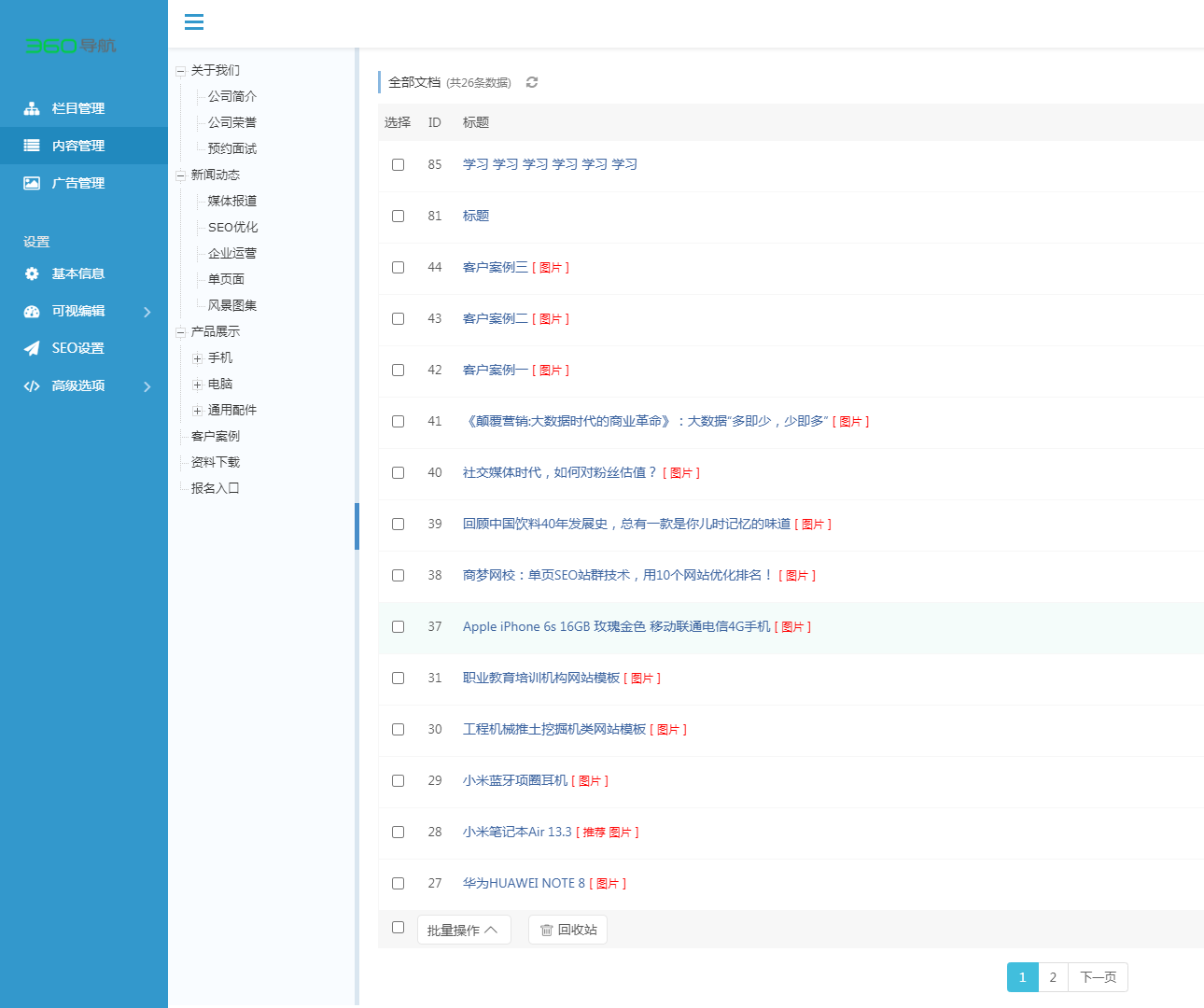Click the refresh icon beside 全部文档
This screenshot has width=1204, height=1008.
pos(532,82)
